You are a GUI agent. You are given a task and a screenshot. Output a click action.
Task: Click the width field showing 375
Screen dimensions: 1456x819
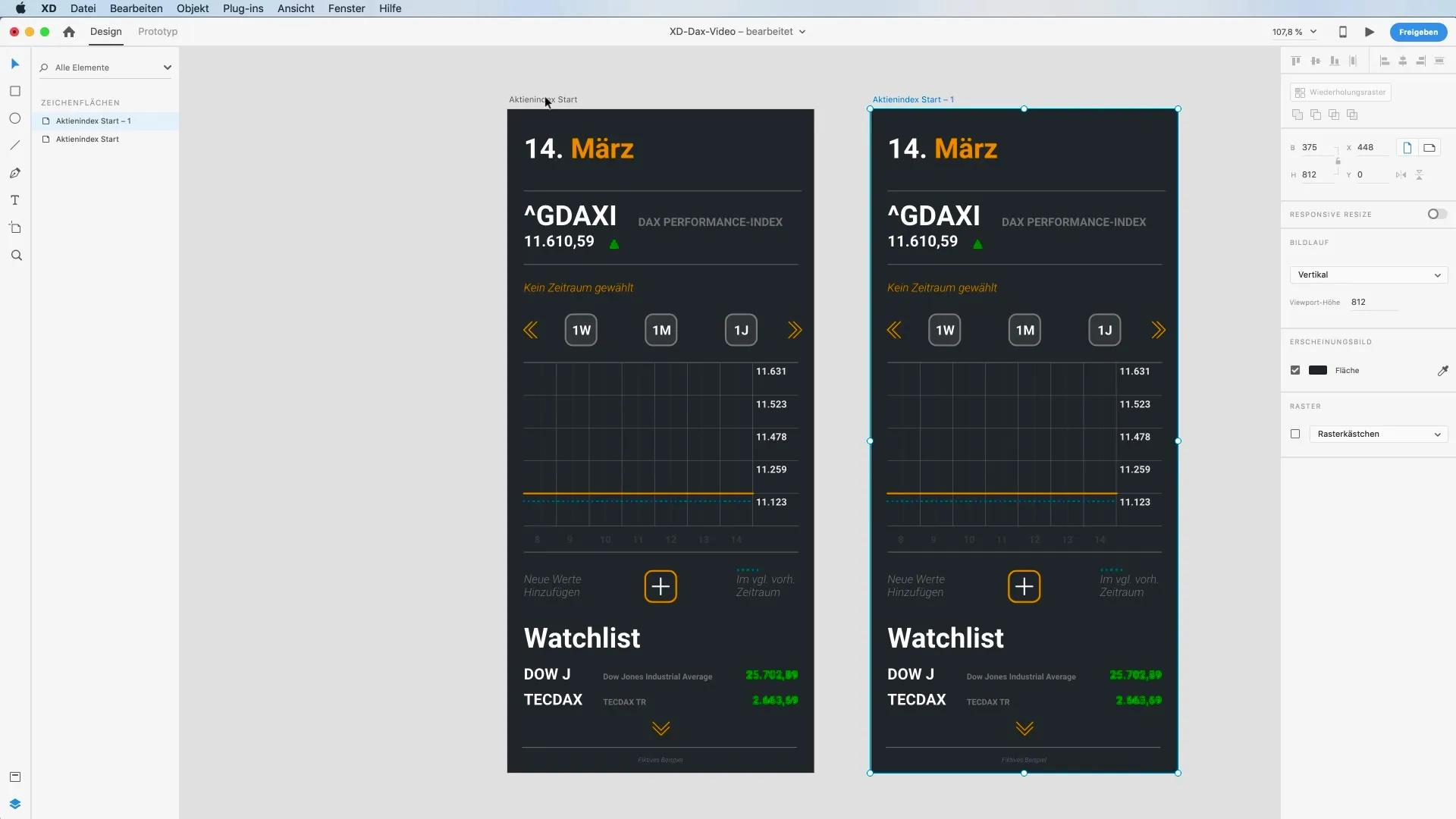pos(1317,148)
